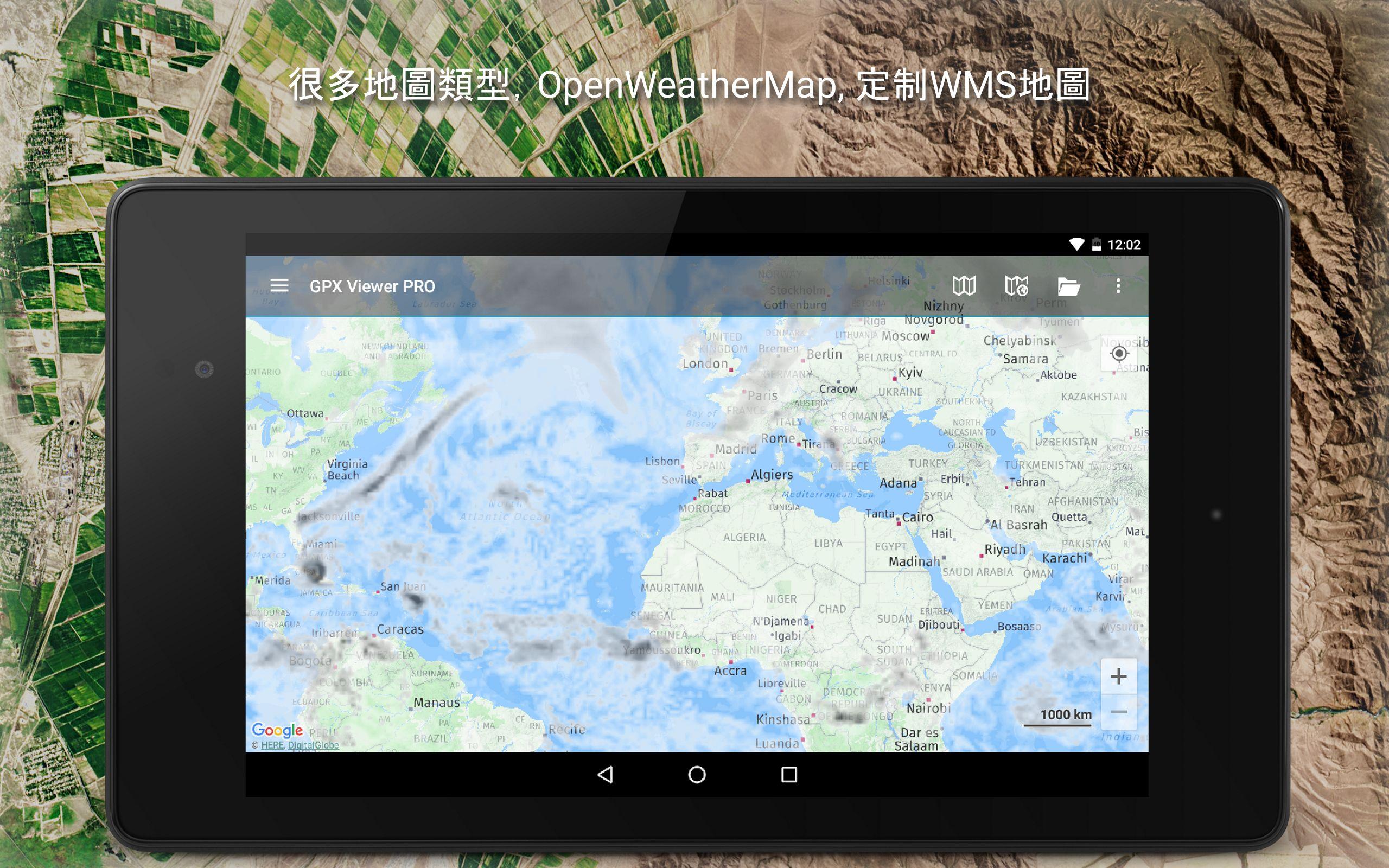1389x868 pixels.
Task: Tap the Lisbon city label
Action: point(662,461)
